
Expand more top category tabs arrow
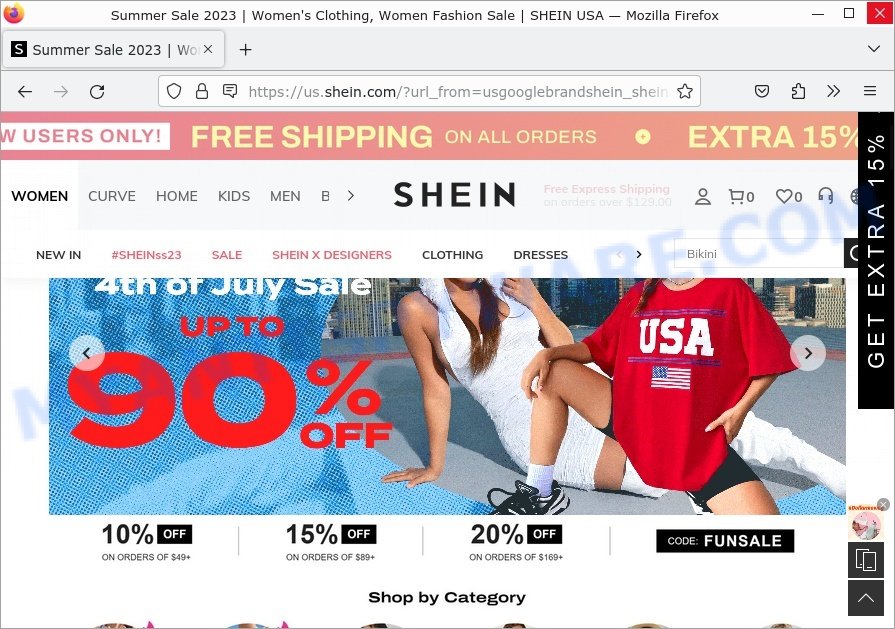pyautogui.click(x=351, y=196)
